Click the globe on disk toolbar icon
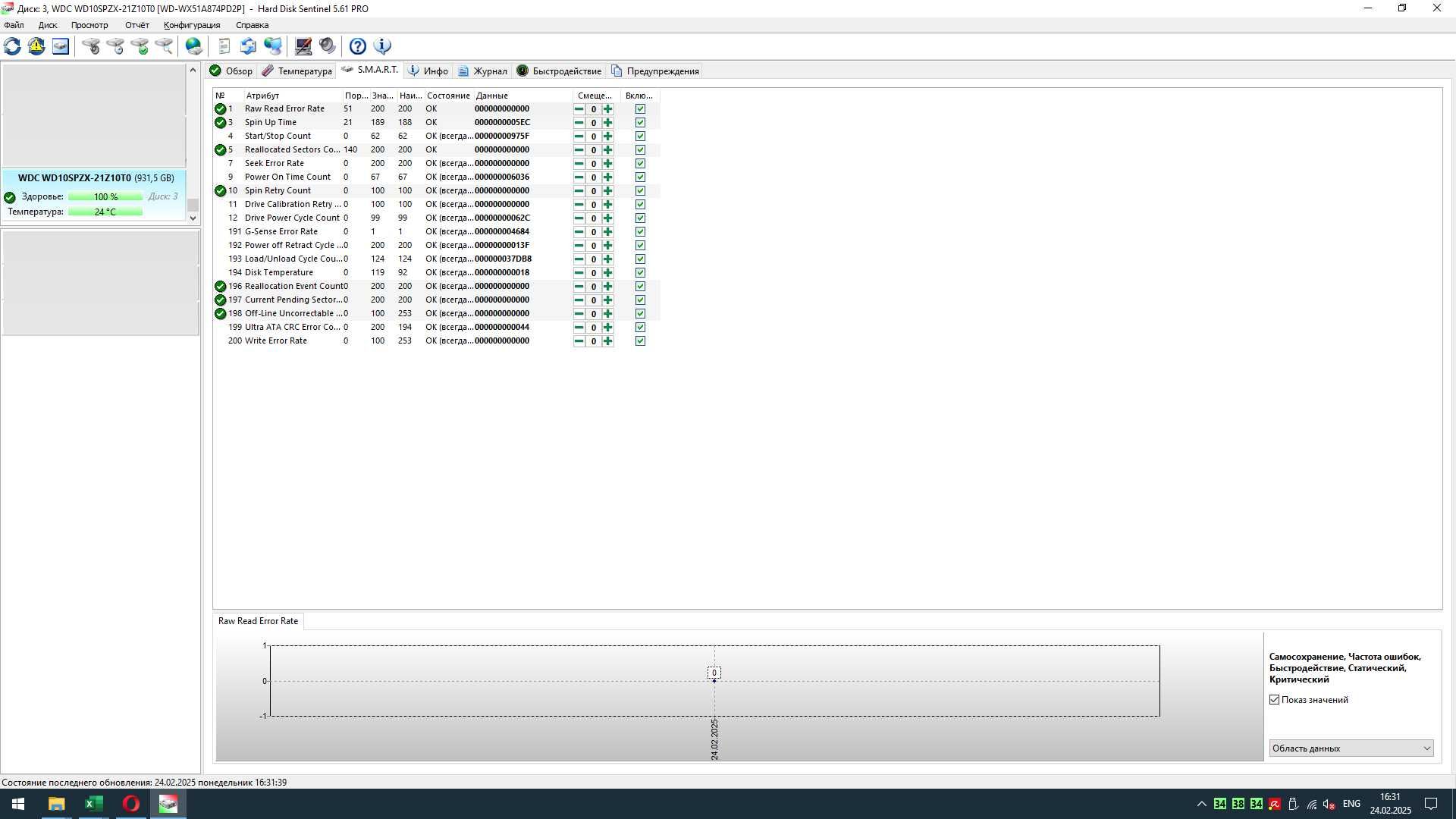 click(x=194, y=46)
